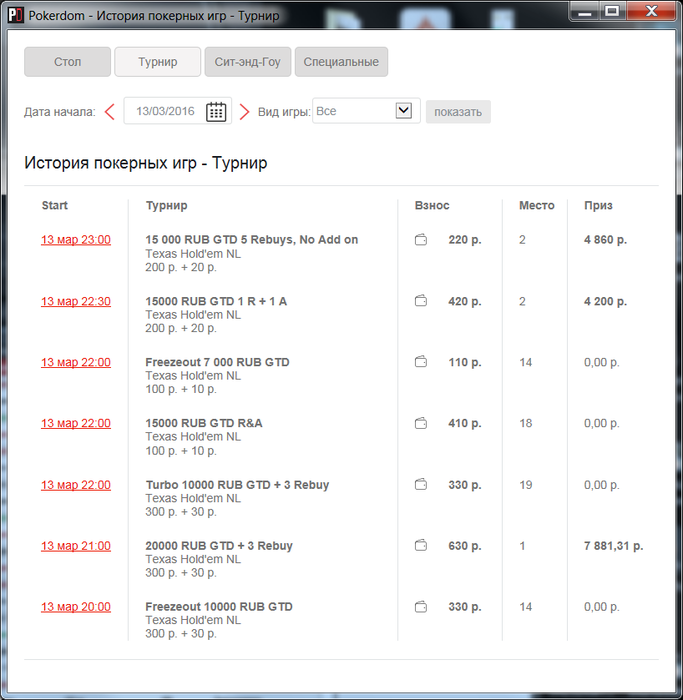Click wallet icon in 630 р. row
The width and height of the screenshot is (683, 700).
[421, 546]
